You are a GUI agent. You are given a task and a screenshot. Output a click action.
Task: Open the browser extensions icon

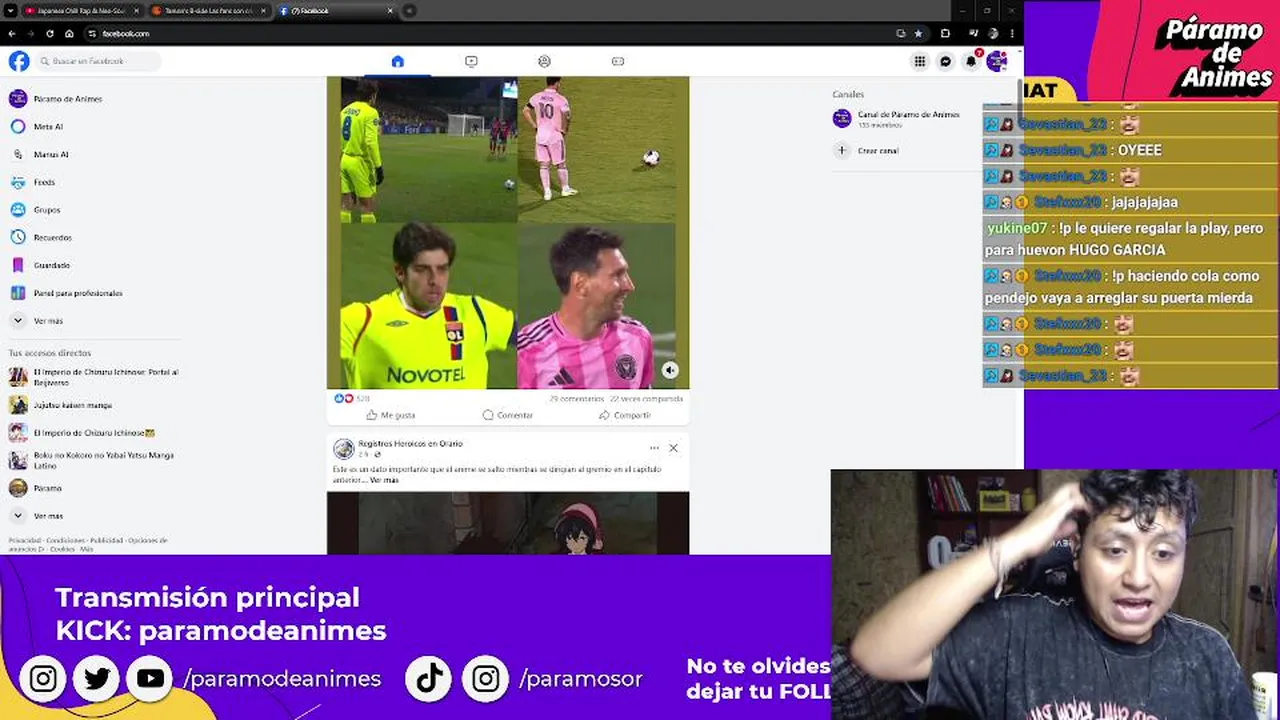(x=945, y=33)
